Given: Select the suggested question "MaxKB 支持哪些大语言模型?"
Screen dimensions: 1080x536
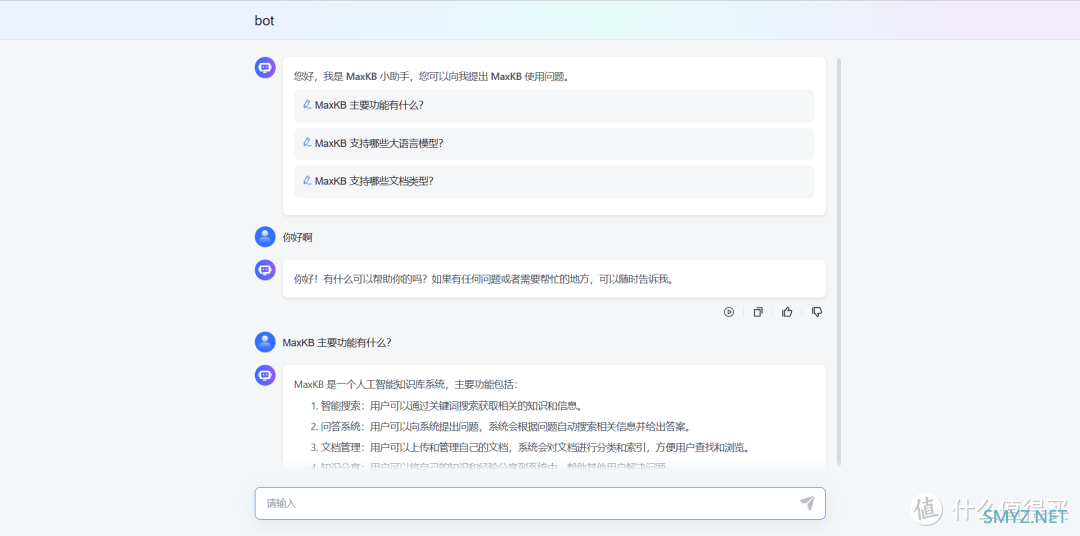Looking at the screenshot, I should 554,143.
